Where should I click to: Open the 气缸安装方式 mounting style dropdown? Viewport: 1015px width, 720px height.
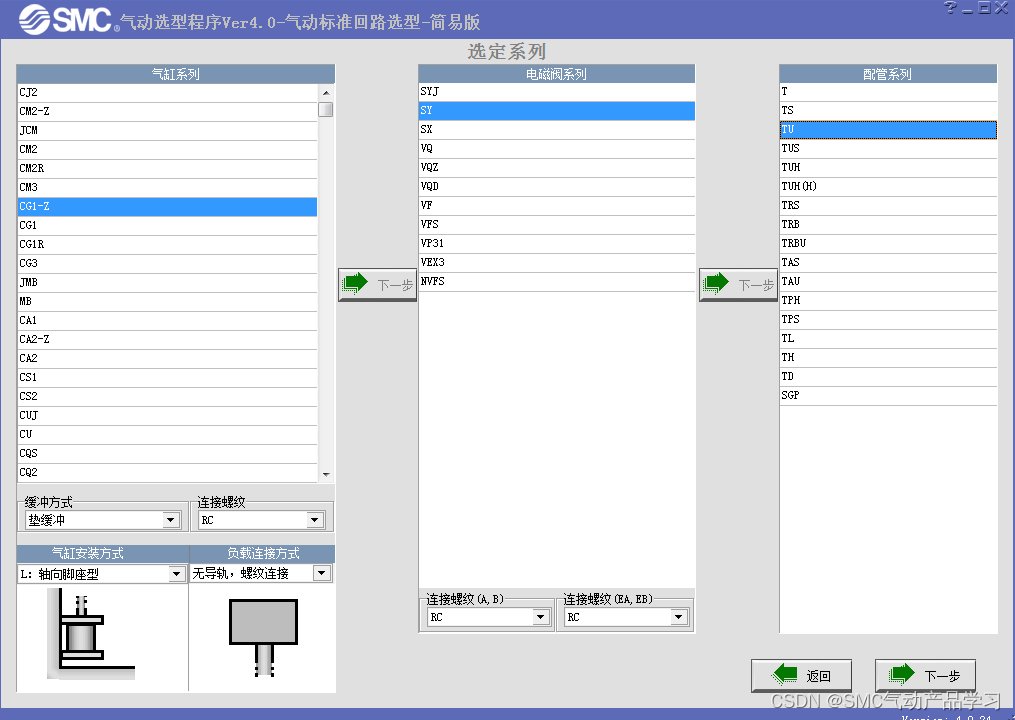pyautogui.click(x=175, y=573)
